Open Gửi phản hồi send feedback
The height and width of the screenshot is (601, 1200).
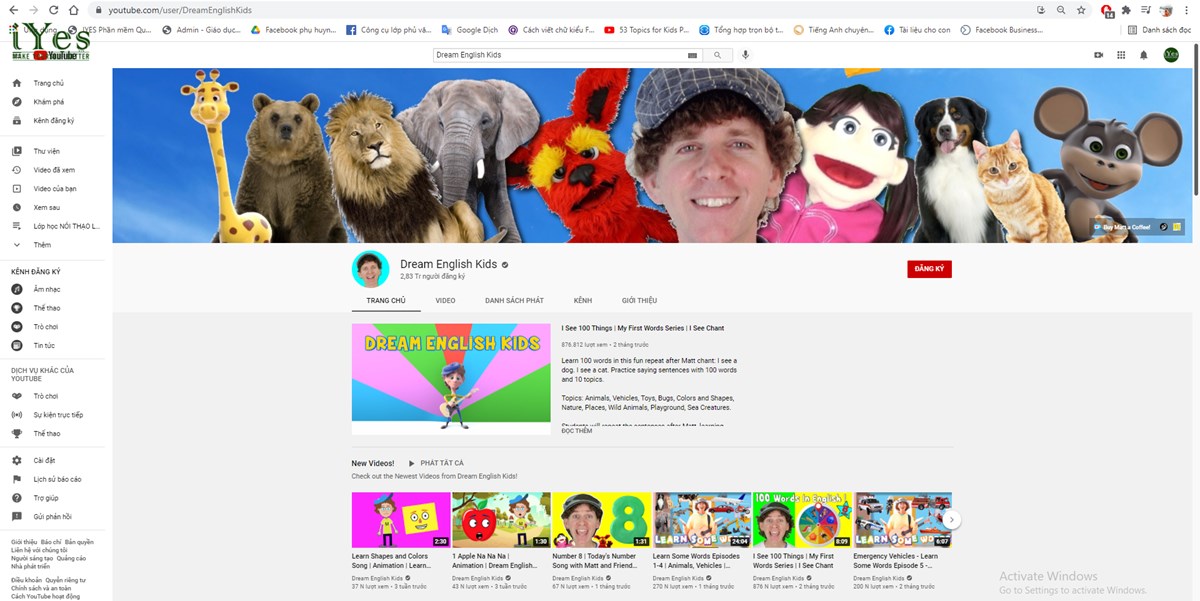[x=52, y=516]
